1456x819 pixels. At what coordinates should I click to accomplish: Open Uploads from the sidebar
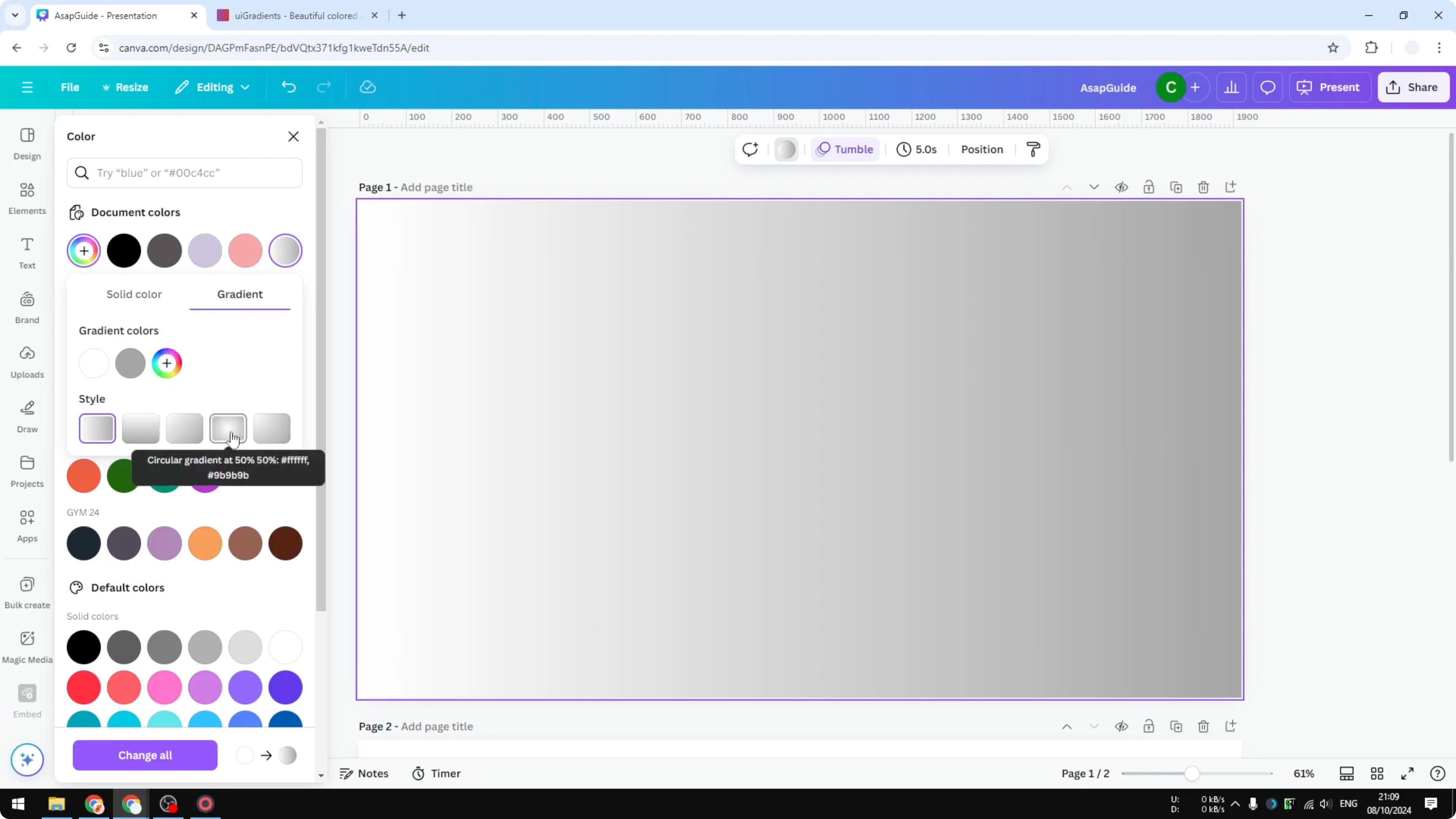(x=27, y=362)
